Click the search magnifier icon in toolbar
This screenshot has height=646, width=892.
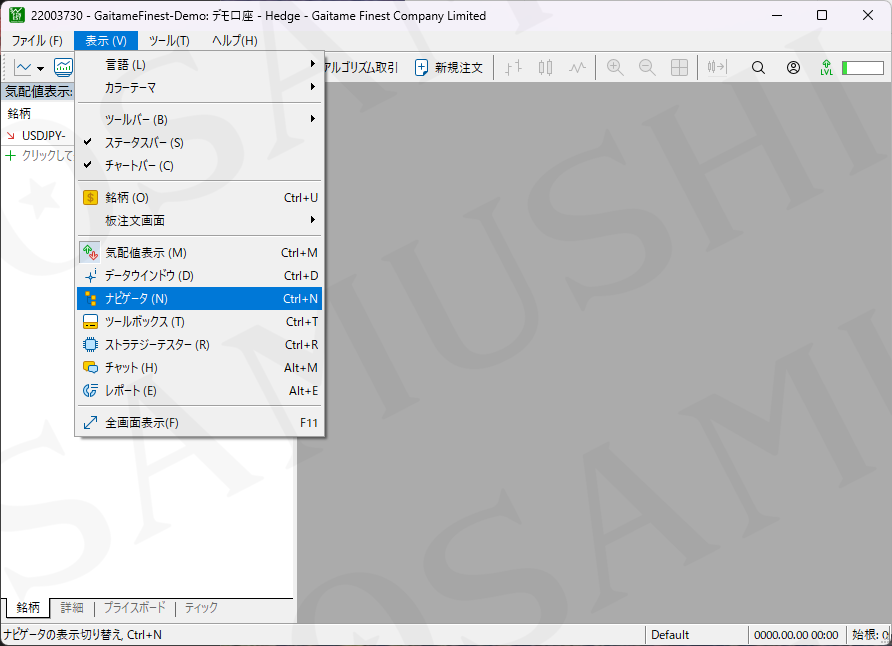click(x=758, y=68)
